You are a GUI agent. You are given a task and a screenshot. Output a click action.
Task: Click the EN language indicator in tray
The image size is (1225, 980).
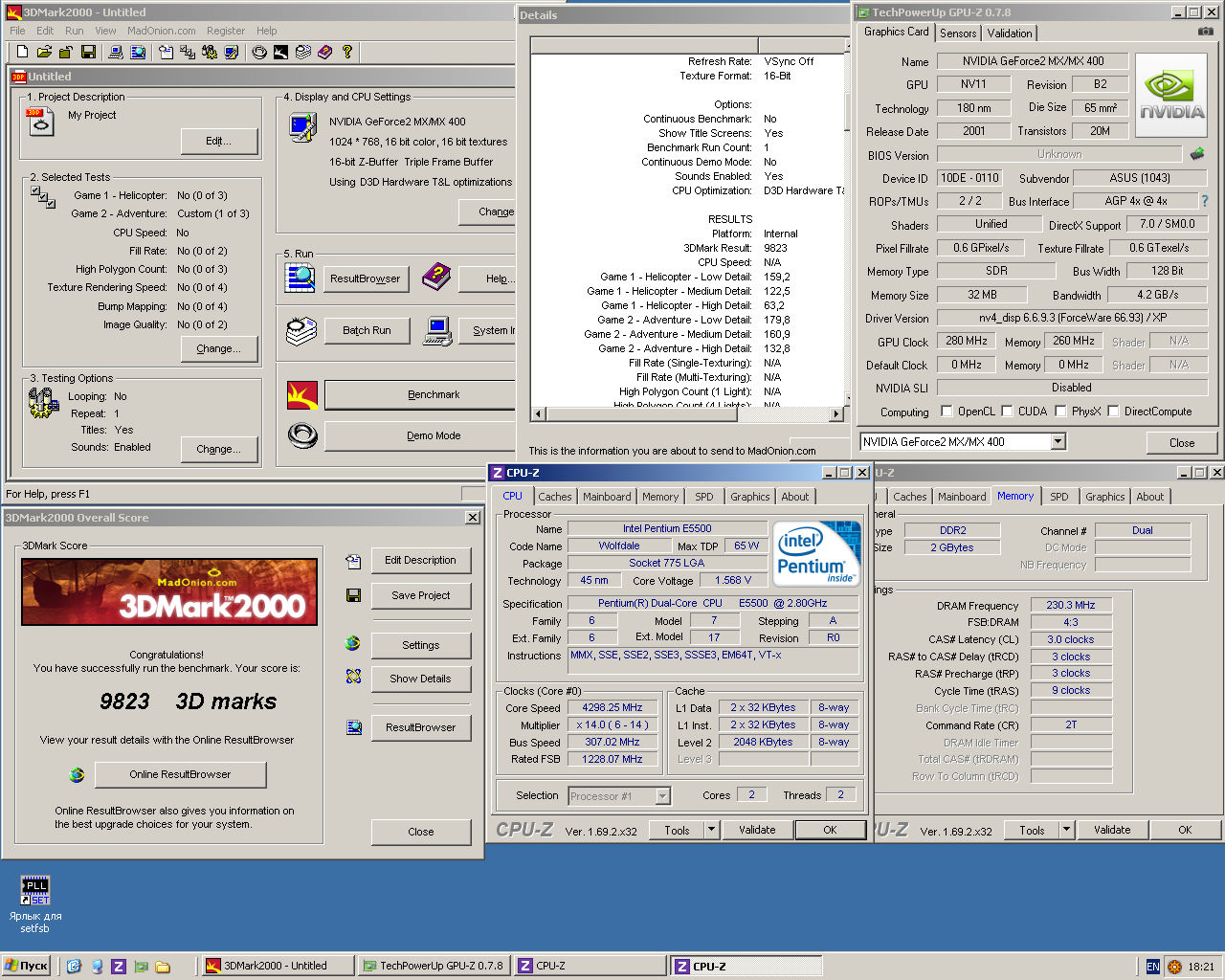pos(1152,967)
